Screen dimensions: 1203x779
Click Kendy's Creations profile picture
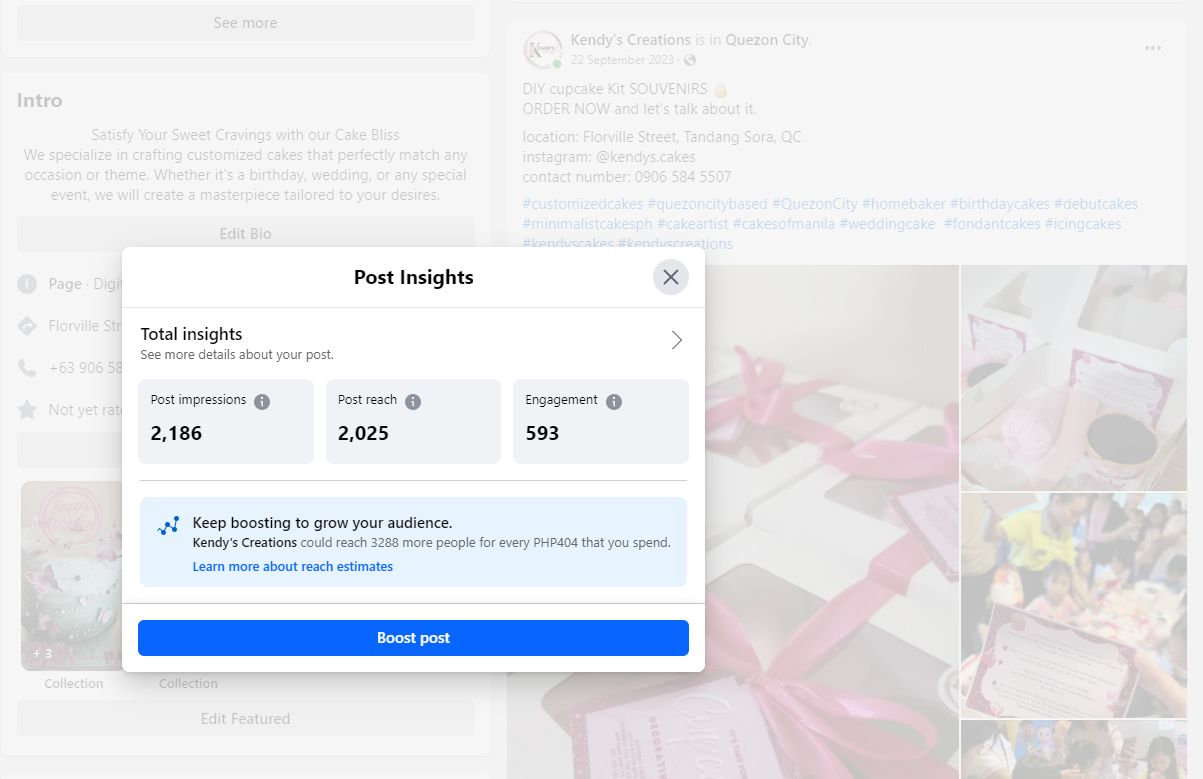tap(543, 49)
